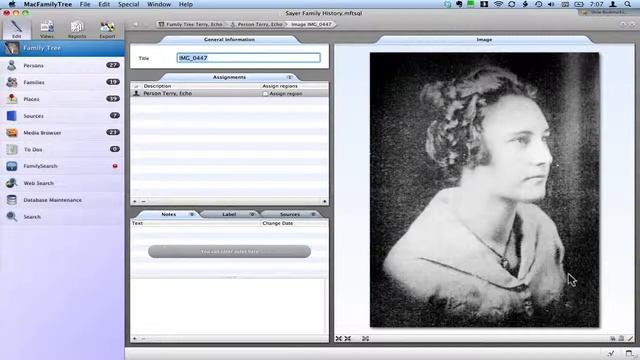
Task: Open Search in the sidebar
Action: [x=62, y=217]
